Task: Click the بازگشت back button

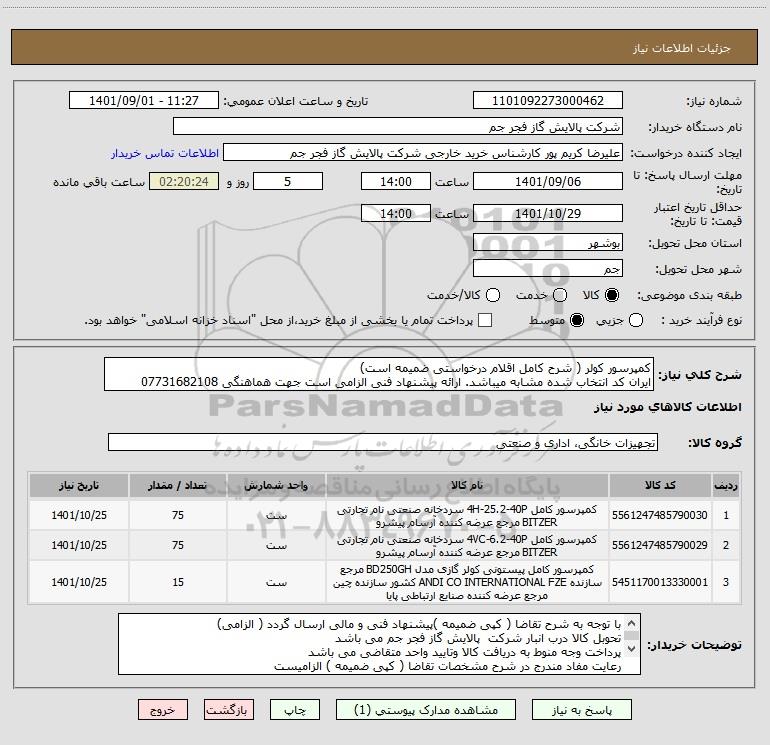Action: [x=229, y=710]
